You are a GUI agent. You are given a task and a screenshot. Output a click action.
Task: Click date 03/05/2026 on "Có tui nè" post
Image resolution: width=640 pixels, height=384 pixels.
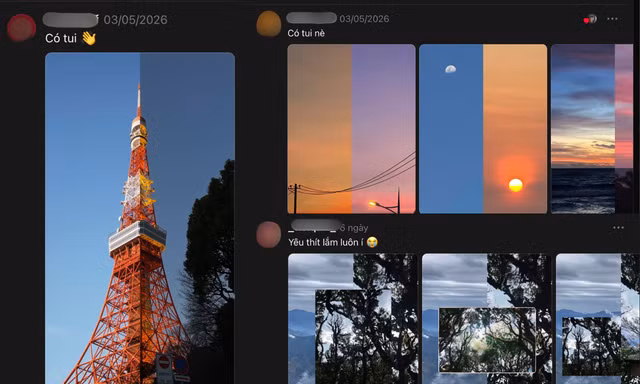[364, 19]
